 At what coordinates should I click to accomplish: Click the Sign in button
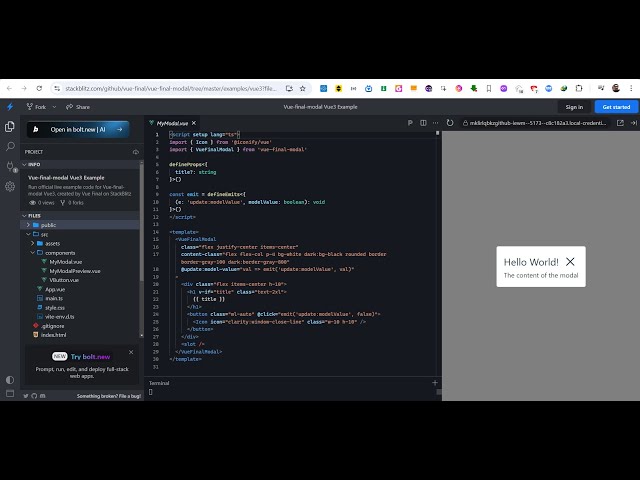[x=574, y=107]
